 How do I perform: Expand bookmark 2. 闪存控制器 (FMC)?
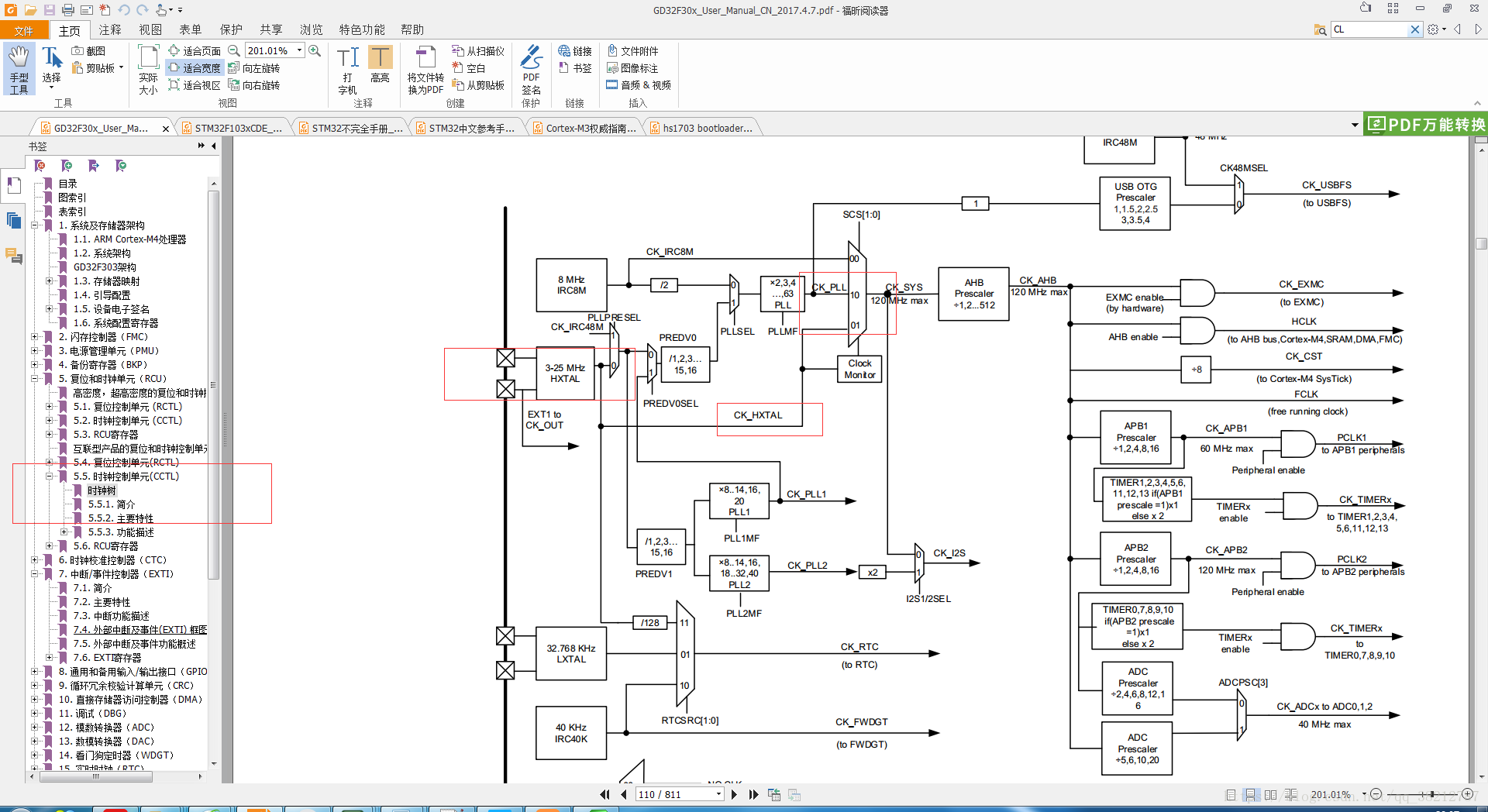click(35, 337)
